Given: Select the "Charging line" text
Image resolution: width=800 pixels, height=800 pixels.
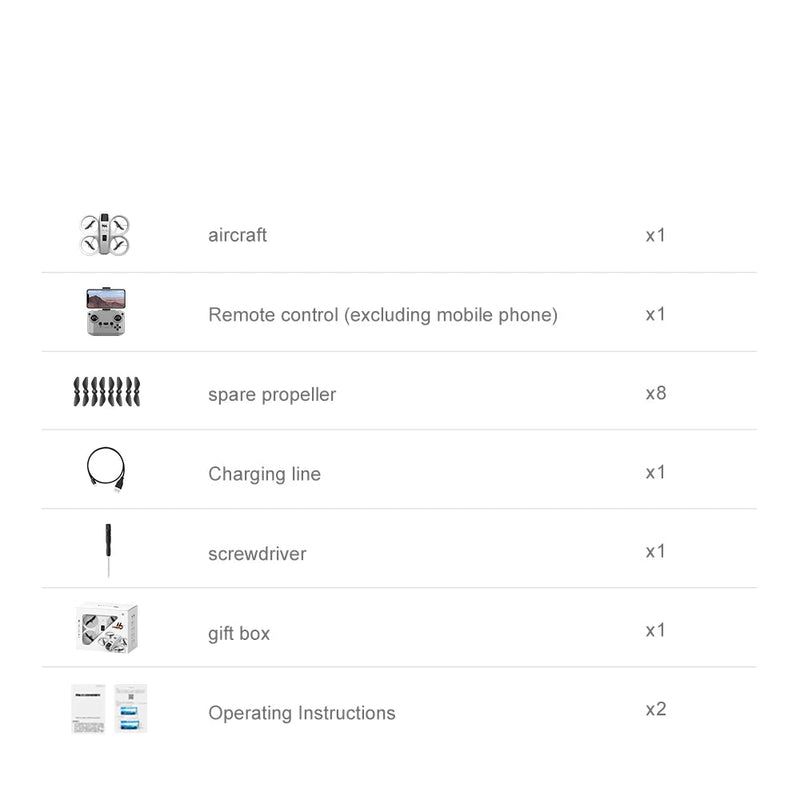Looking at the screenshot, I should pos(264,474).
